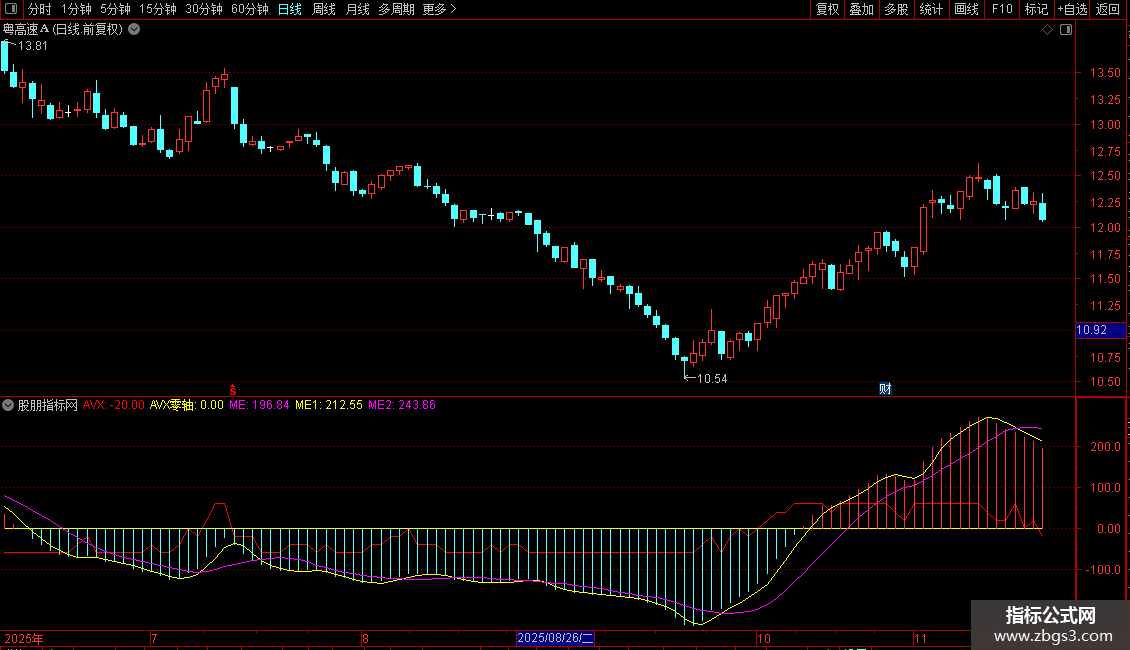Expand the 更多 periods menu

coord(439,10)
